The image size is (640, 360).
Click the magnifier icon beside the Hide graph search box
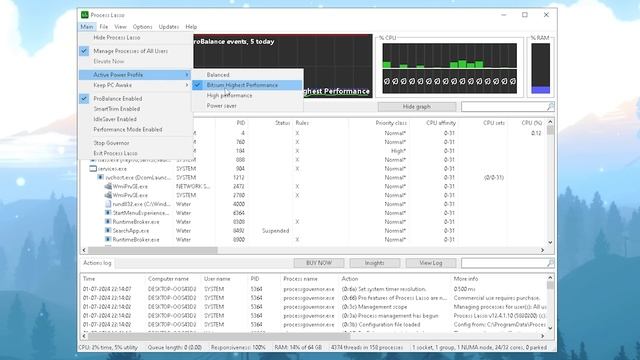click(x=550, y=107)
